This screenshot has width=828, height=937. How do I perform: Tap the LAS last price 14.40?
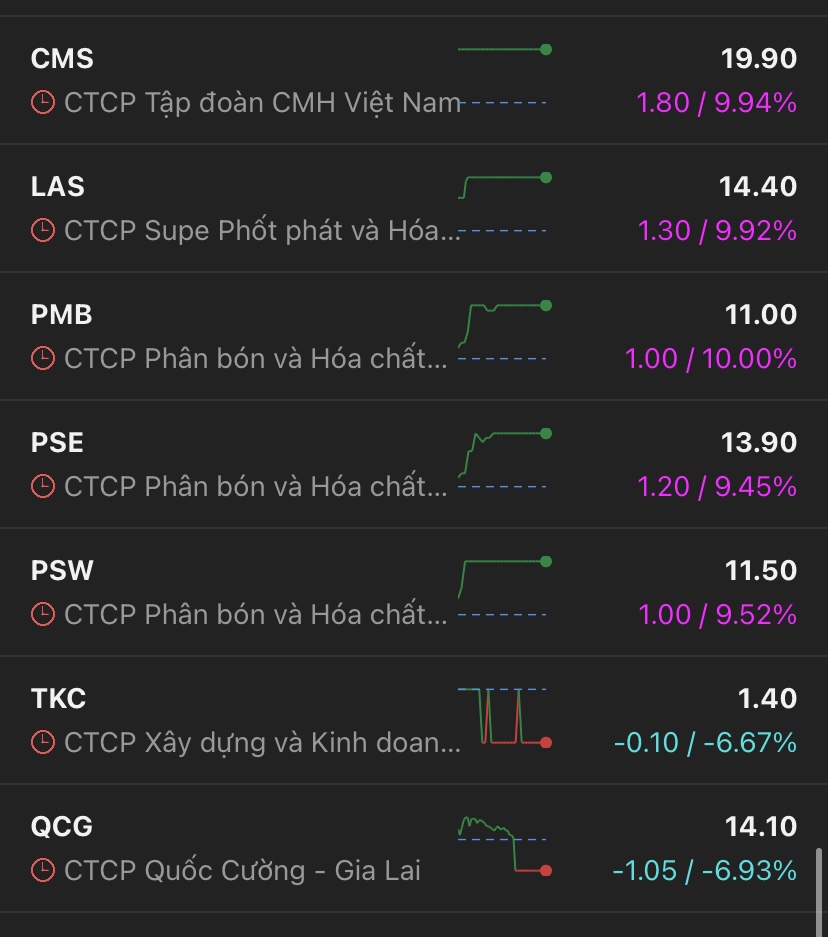pyautogui.click(x=758, y=187)
